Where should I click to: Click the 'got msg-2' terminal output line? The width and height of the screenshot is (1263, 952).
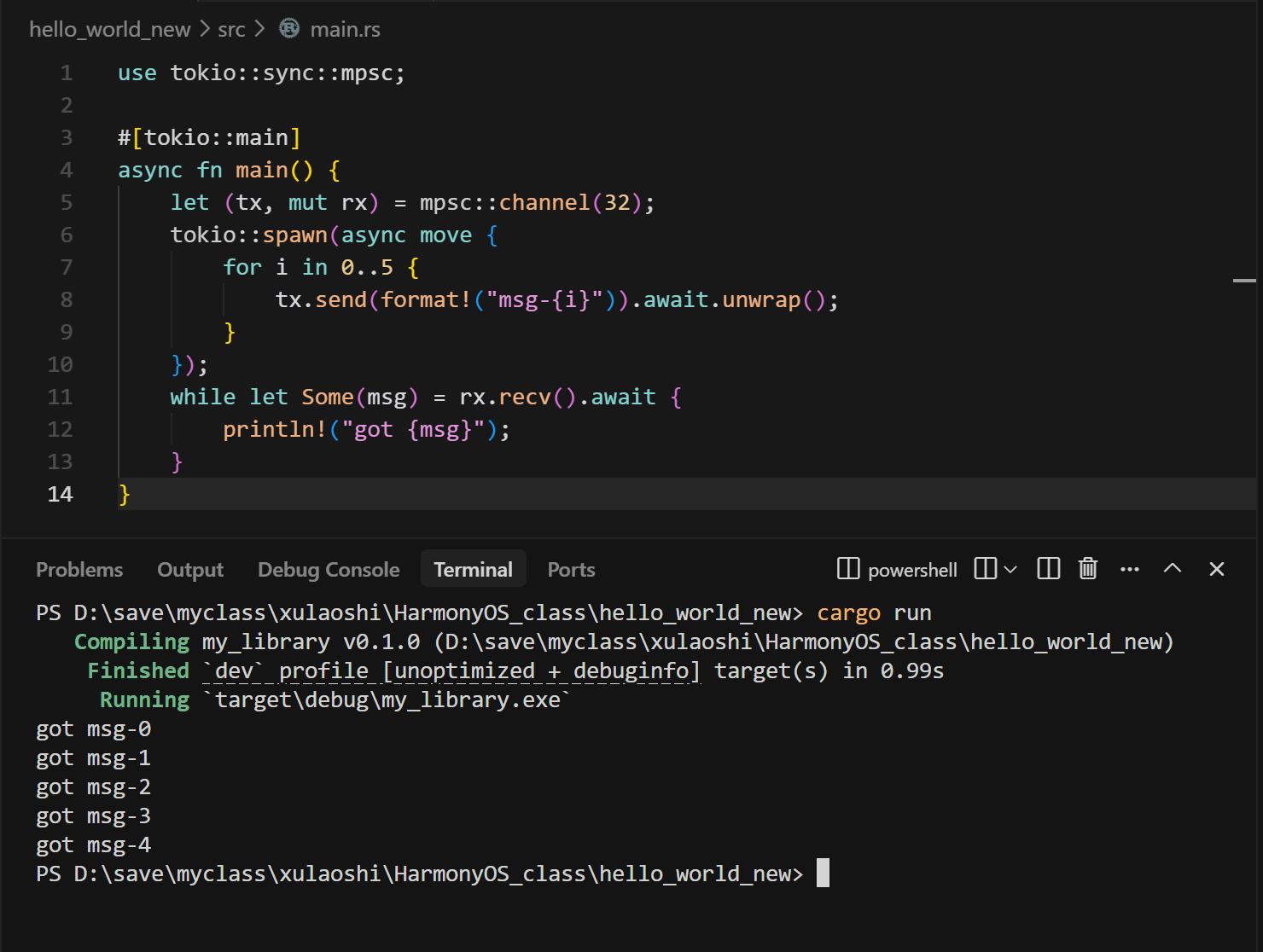[x=94, y=787]
